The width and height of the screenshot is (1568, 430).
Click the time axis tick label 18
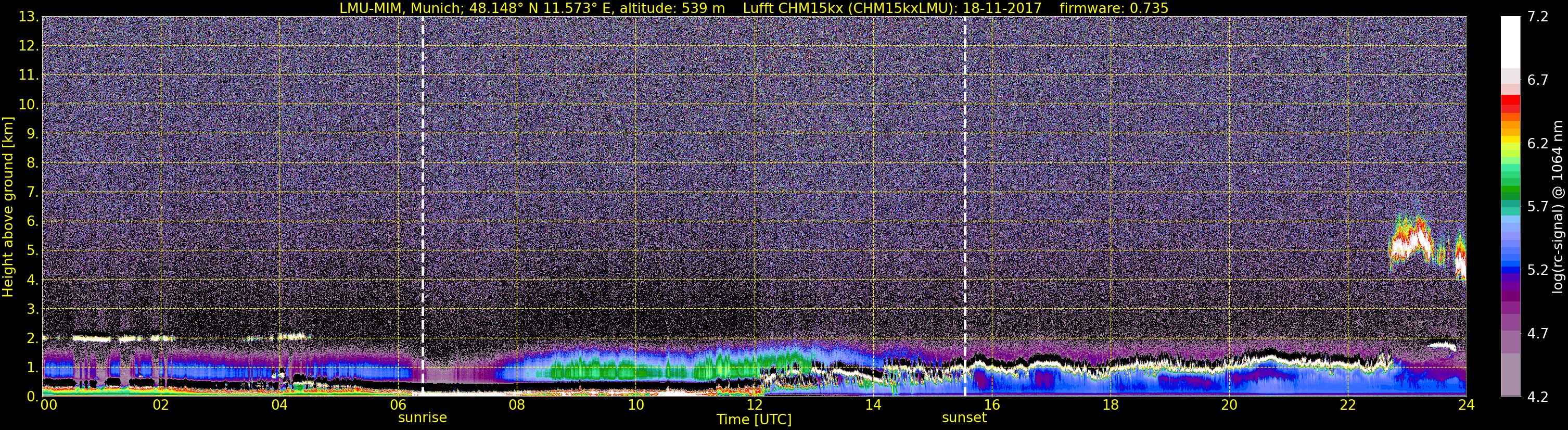(1110, 405)
